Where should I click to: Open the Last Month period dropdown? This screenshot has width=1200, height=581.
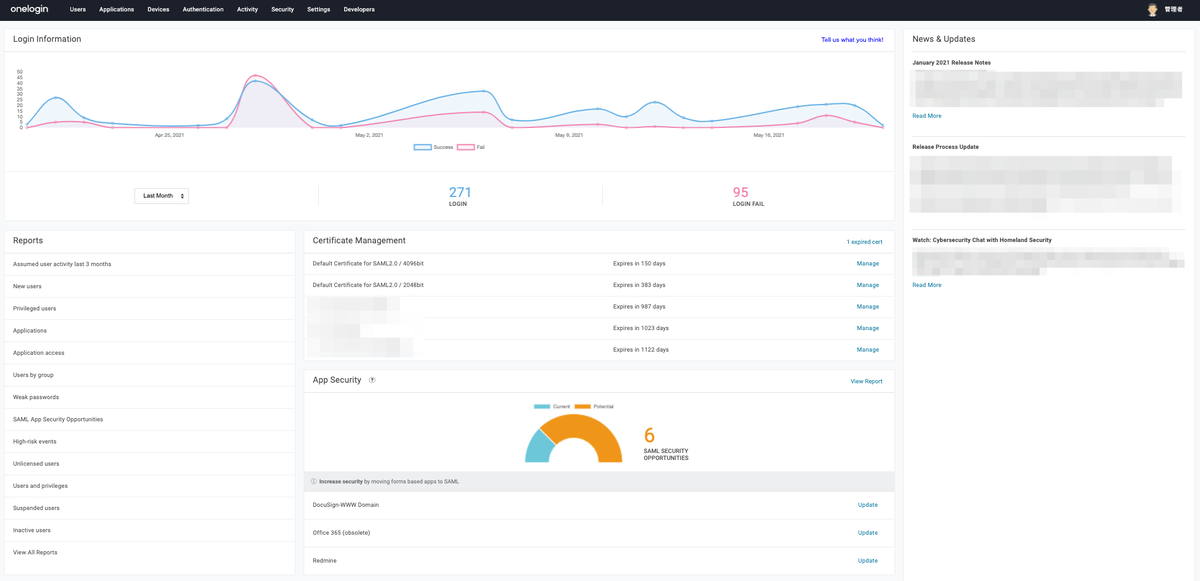tap(162, 196)
